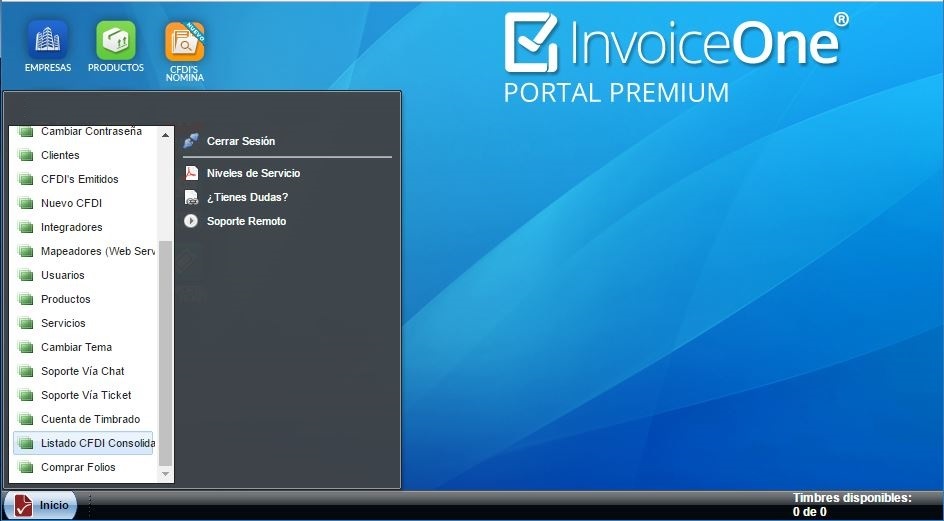This screenshot has height=521, width=944.
Task: Open the Niveles de Servicio link
Action: click(x=253, y=173)
